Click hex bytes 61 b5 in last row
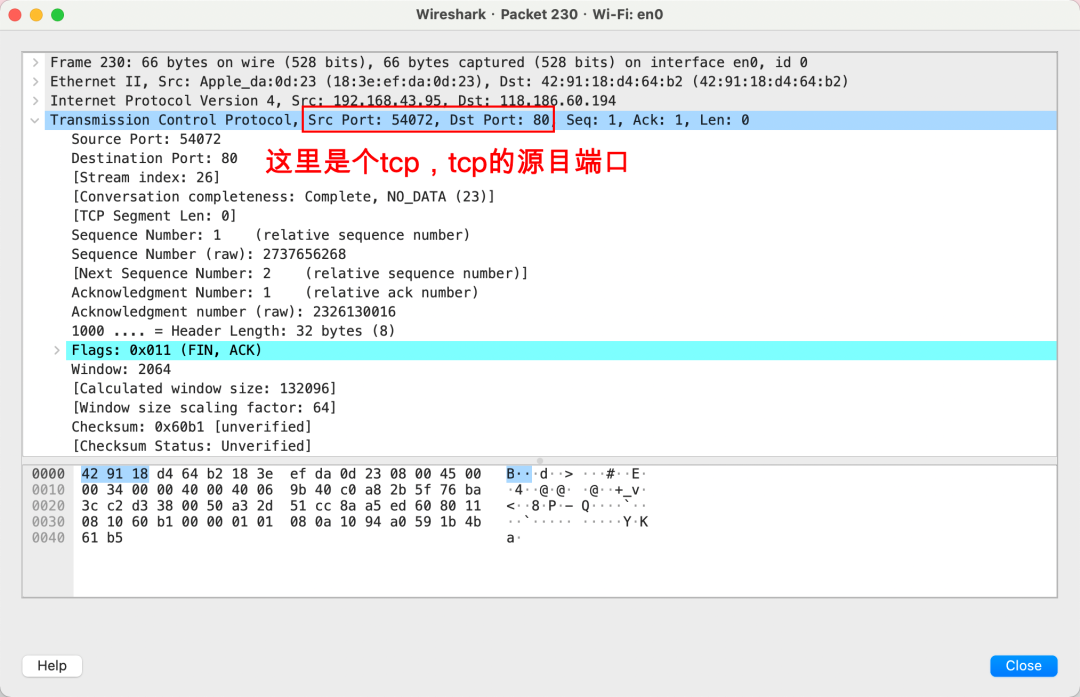This screenshot has width=1080, height=697. 102,538
